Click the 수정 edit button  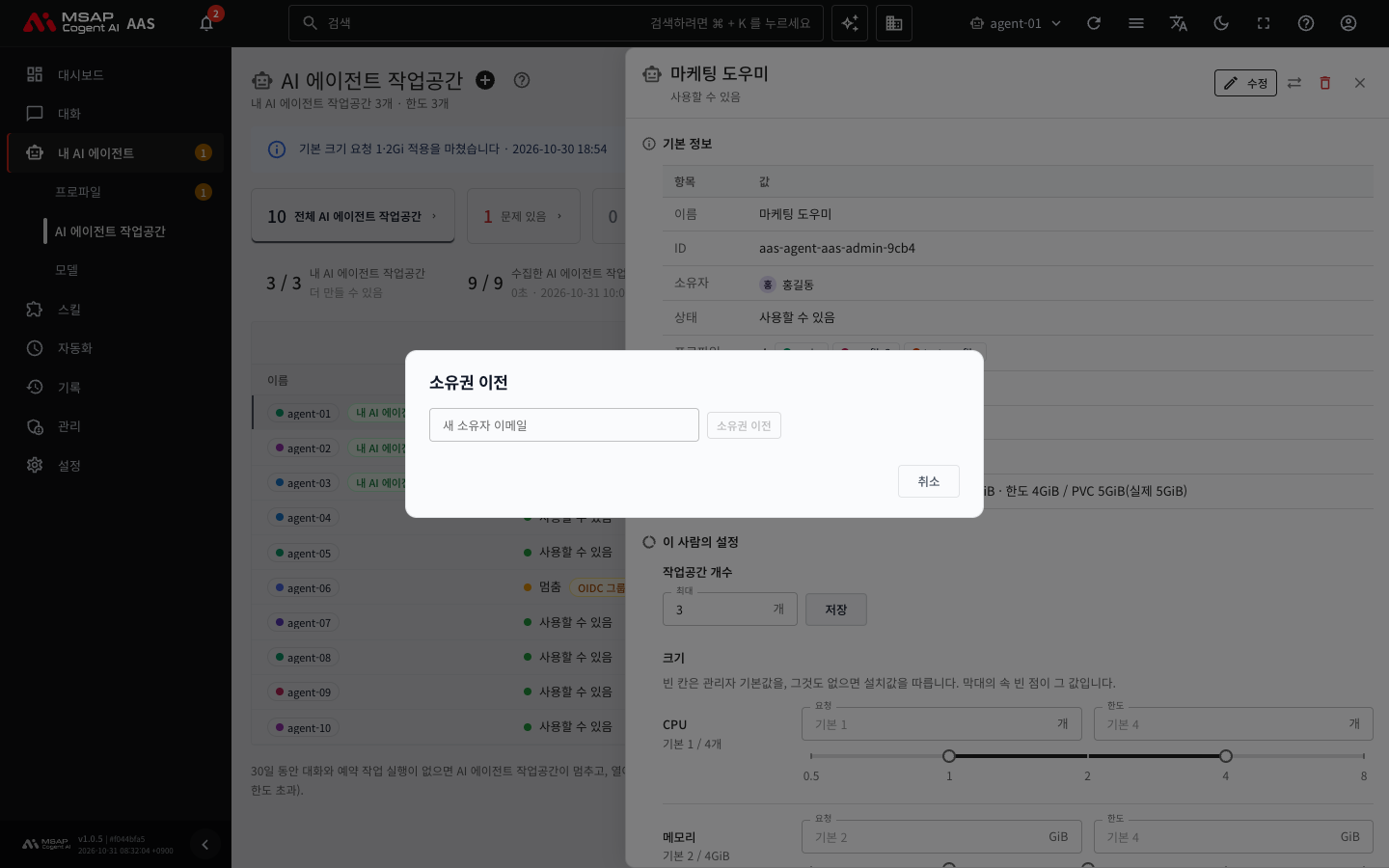pyautogui.click(x=1245, y=83)
